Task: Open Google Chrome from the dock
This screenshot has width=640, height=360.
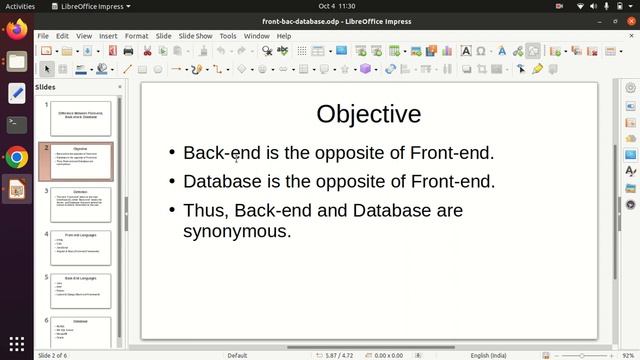Action: (x=17, y=157)
